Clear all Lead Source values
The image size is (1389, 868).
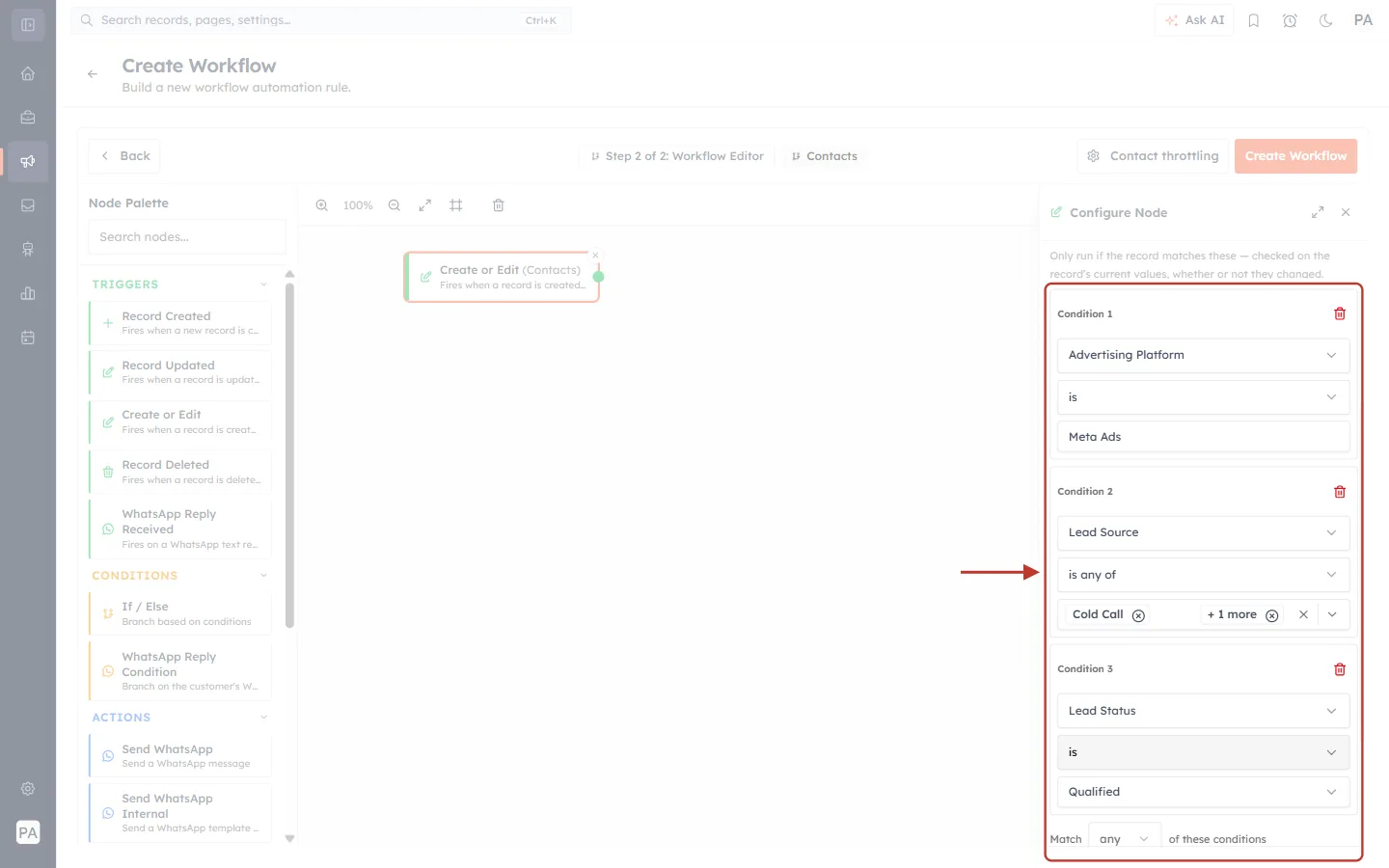1303,614
